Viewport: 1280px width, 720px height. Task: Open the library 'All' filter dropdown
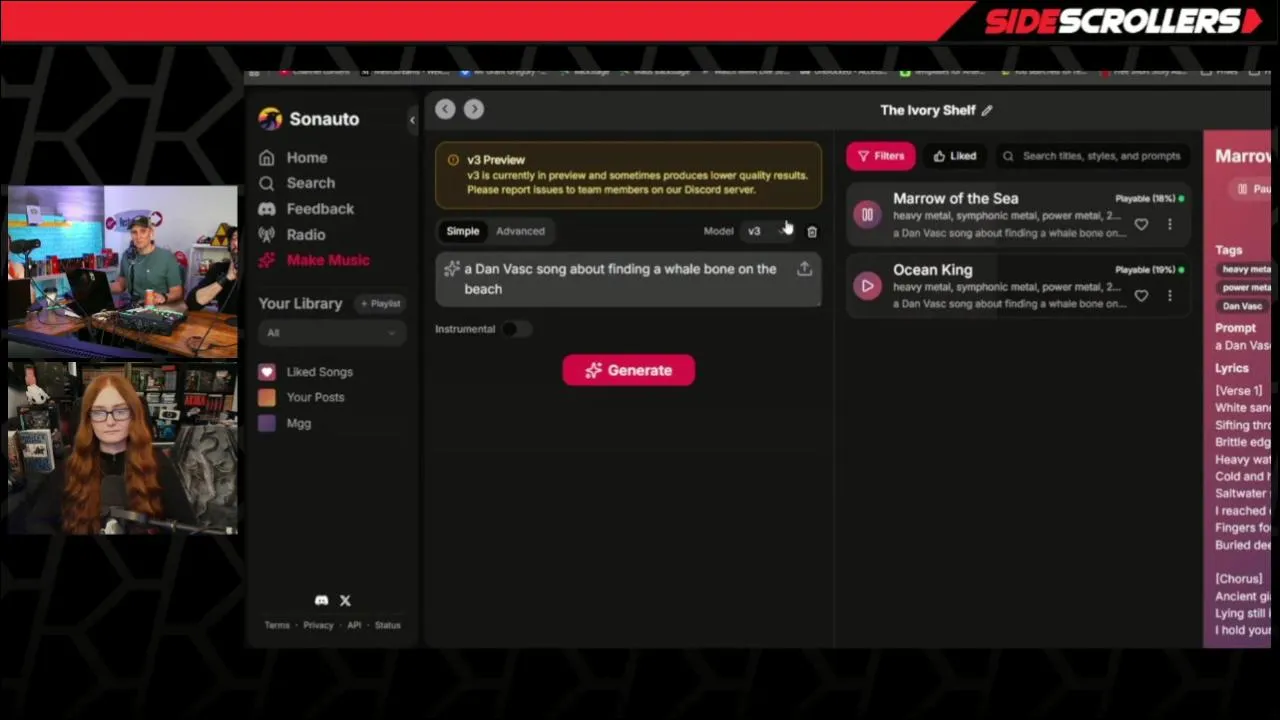(331, 333)
